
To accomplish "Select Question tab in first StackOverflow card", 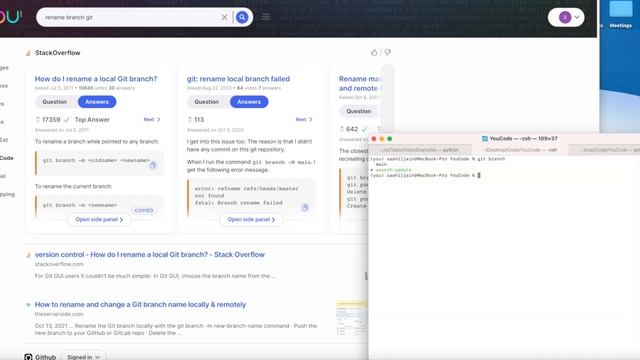I will tap(54, 102).
